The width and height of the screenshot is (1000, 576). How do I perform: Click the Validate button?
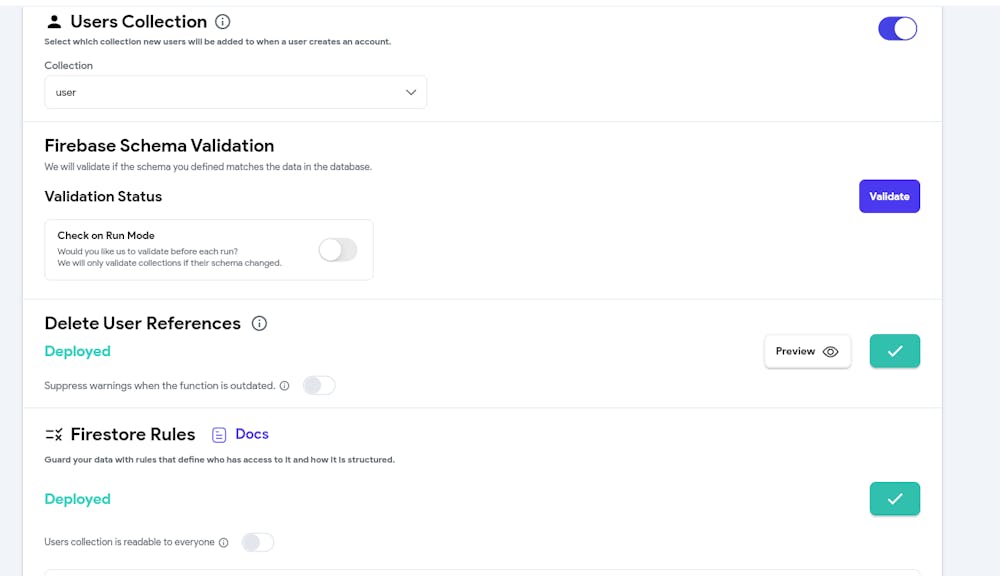tap(889, 196)
